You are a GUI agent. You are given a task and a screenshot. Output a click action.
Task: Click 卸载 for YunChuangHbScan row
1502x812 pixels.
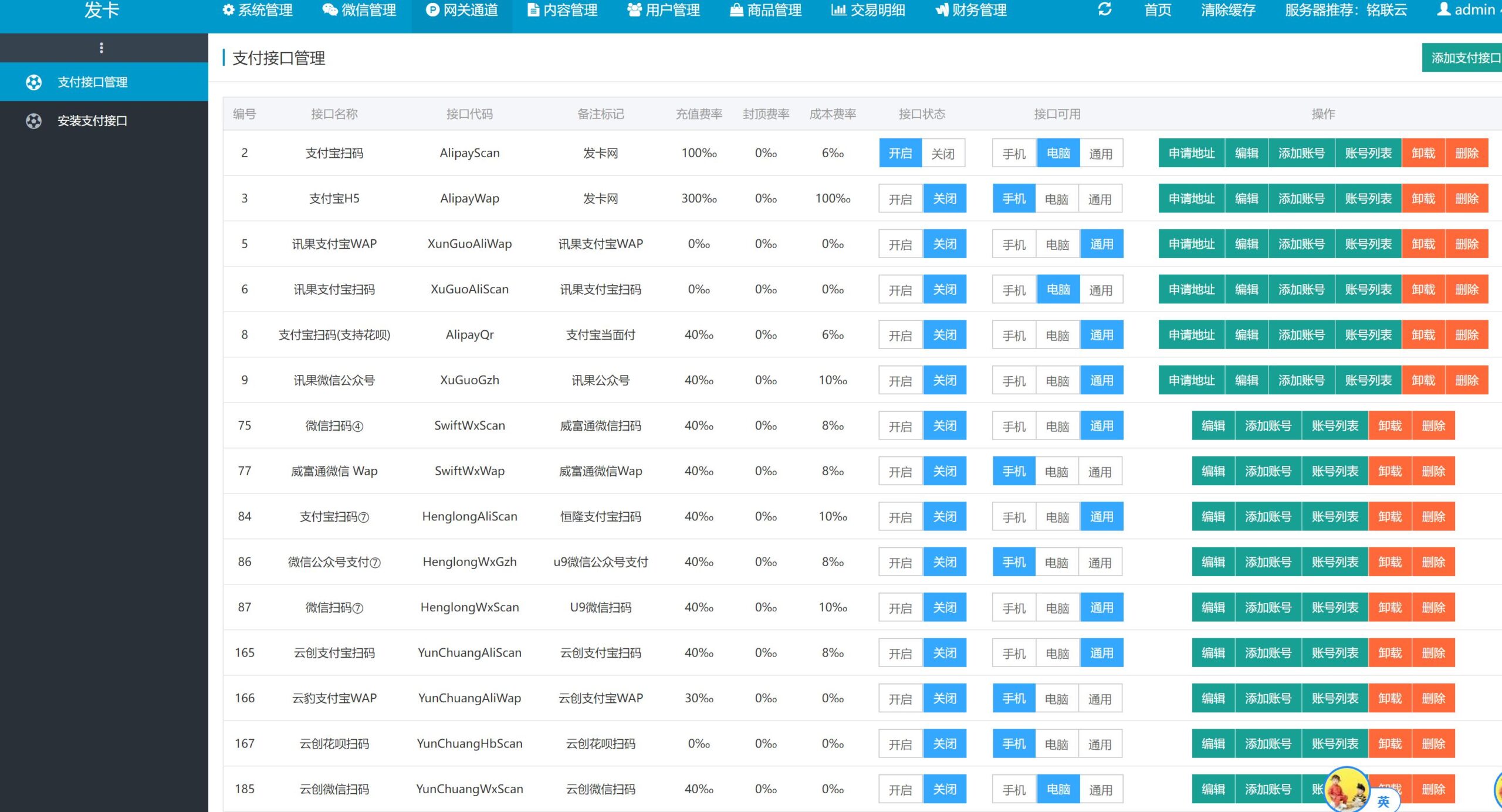coord(1391,744)
